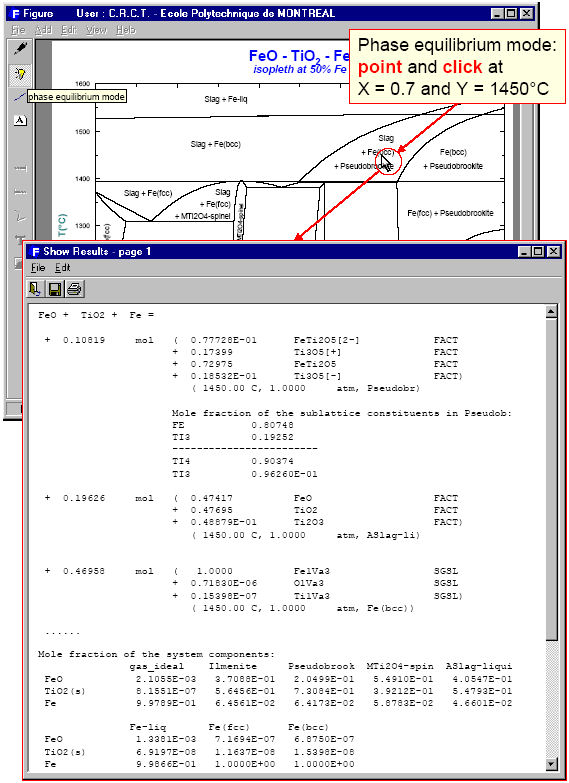Image resolution: width=569 pixels, height=783 pixels.
Task: Click down arrow of Show Results scrollbar
Action: 552,764
